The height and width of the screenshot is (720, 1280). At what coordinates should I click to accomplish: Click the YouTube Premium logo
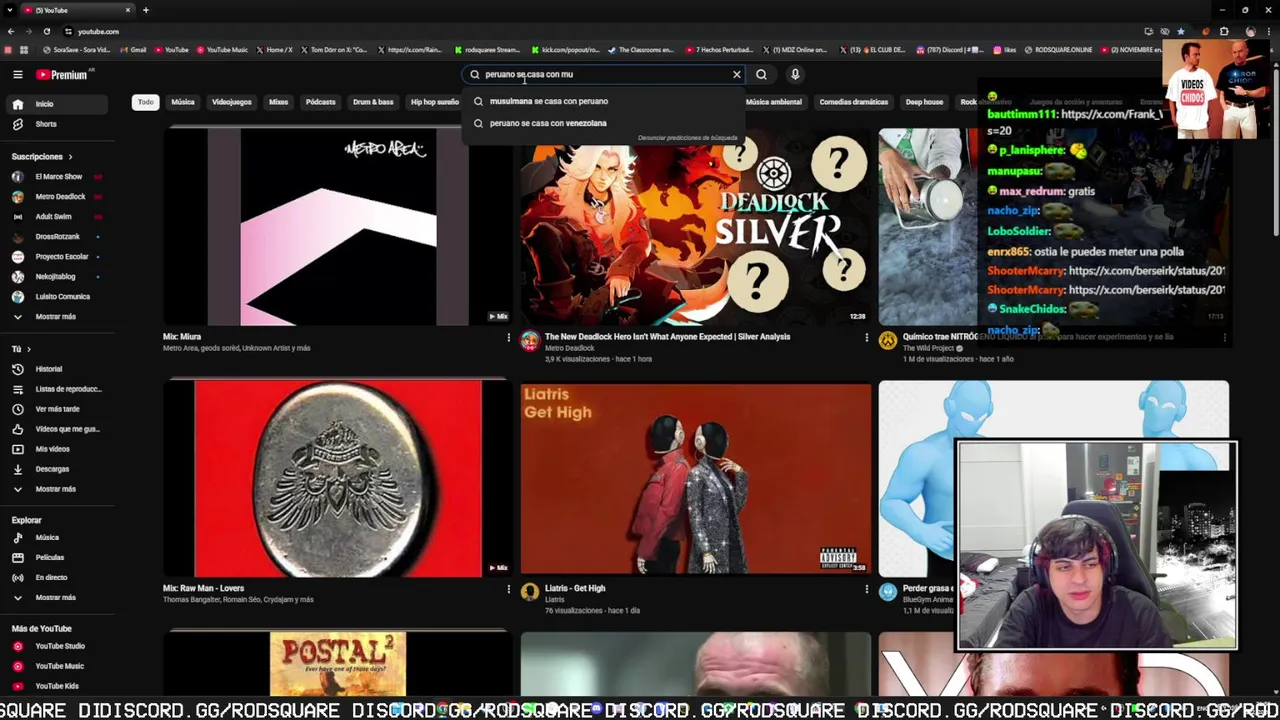(62, 74)
